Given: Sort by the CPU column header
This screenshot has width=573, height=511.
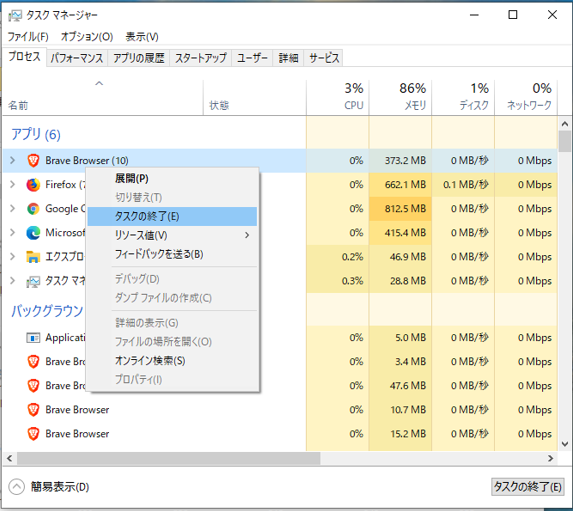Looking at the screenshot, I should click(x=338, y=97).
